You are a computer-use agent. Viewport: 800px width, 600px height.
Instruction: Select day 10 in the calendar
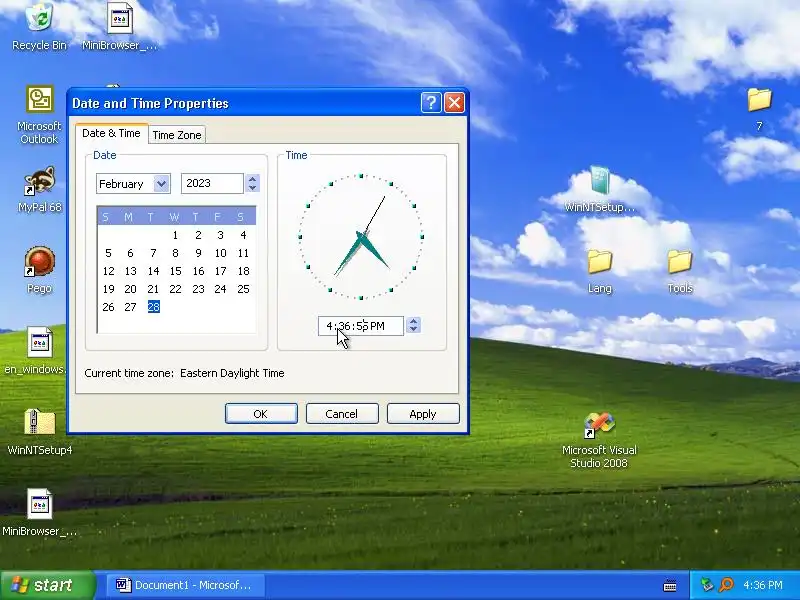tap(220, 253)
